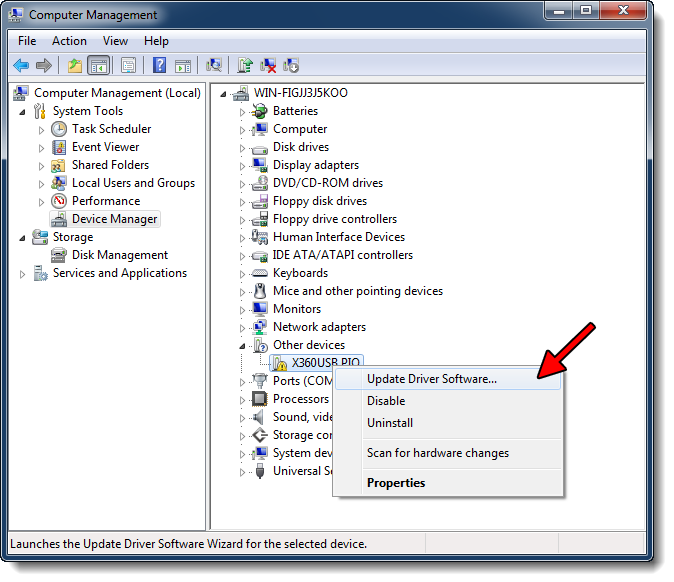This screenshot has width=674, height=582.
Task: Expand the Disk drives category
Action: pos(242,148)
